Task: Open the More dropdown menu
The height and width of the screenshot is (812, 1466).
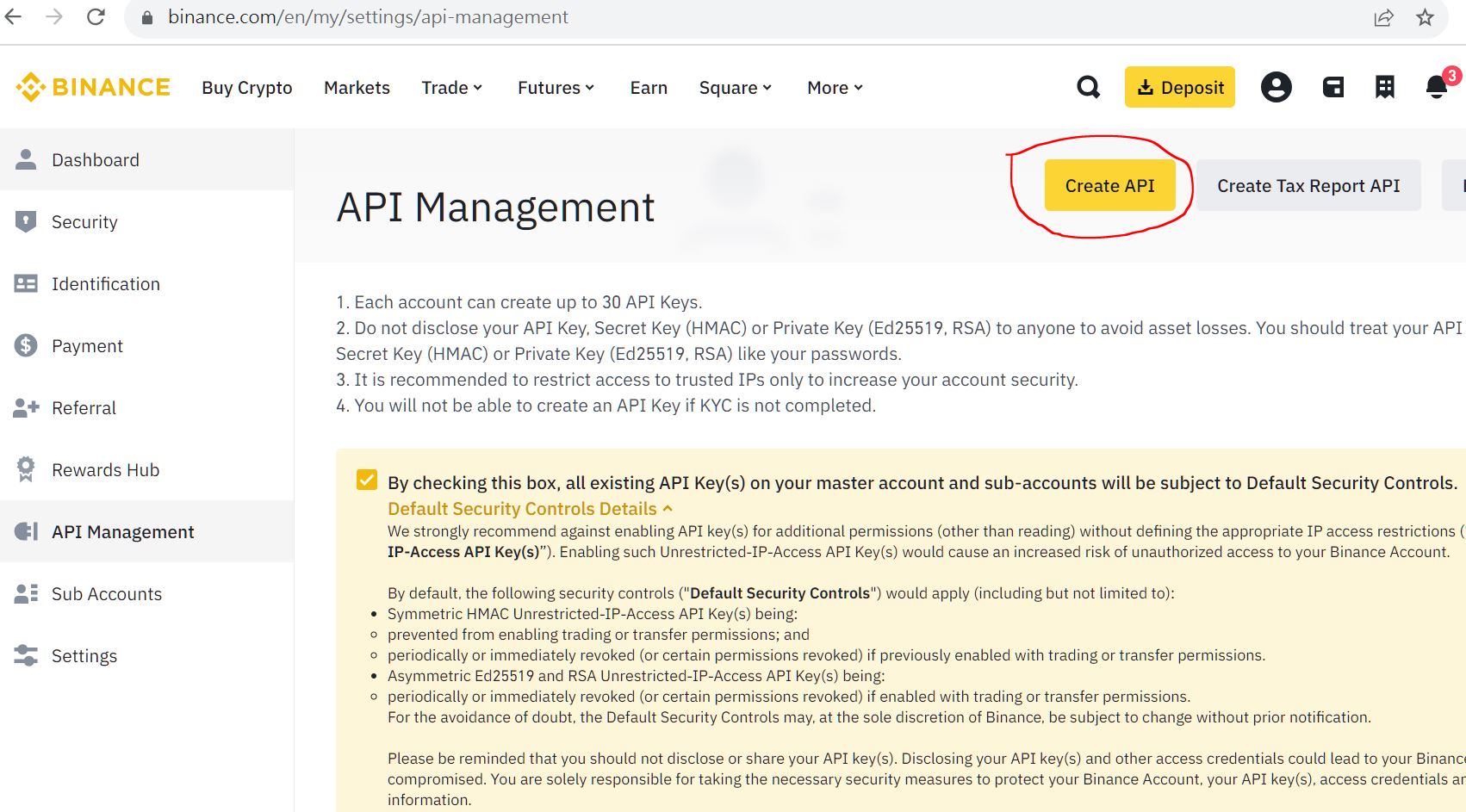Action: coord(834,88)
